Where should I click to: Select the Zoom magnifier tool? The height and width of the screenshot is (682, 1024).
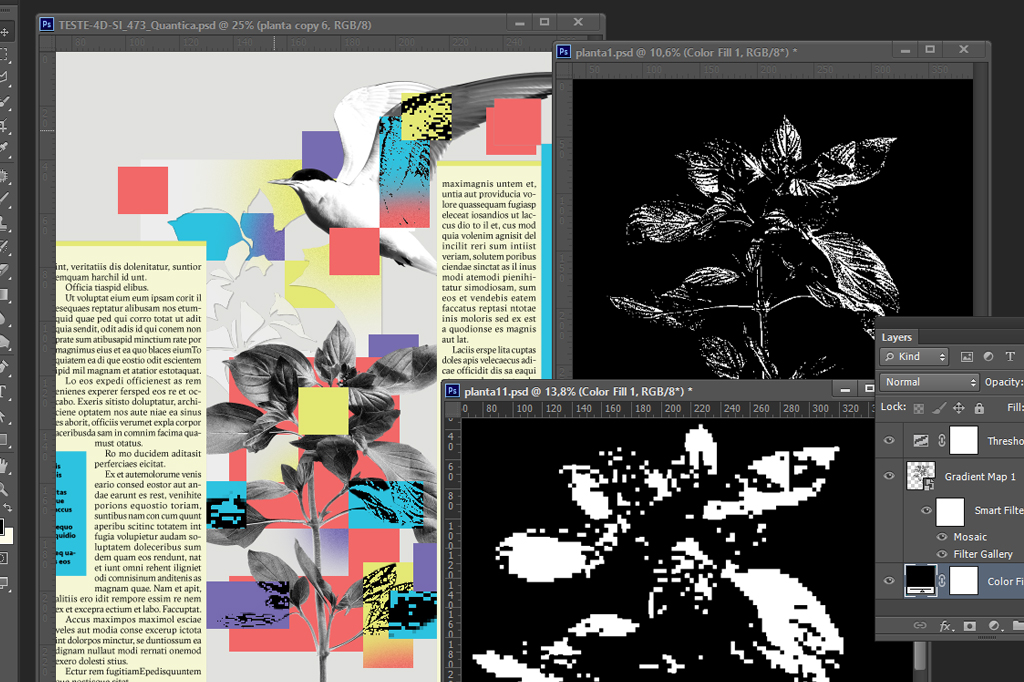[5, 489]
